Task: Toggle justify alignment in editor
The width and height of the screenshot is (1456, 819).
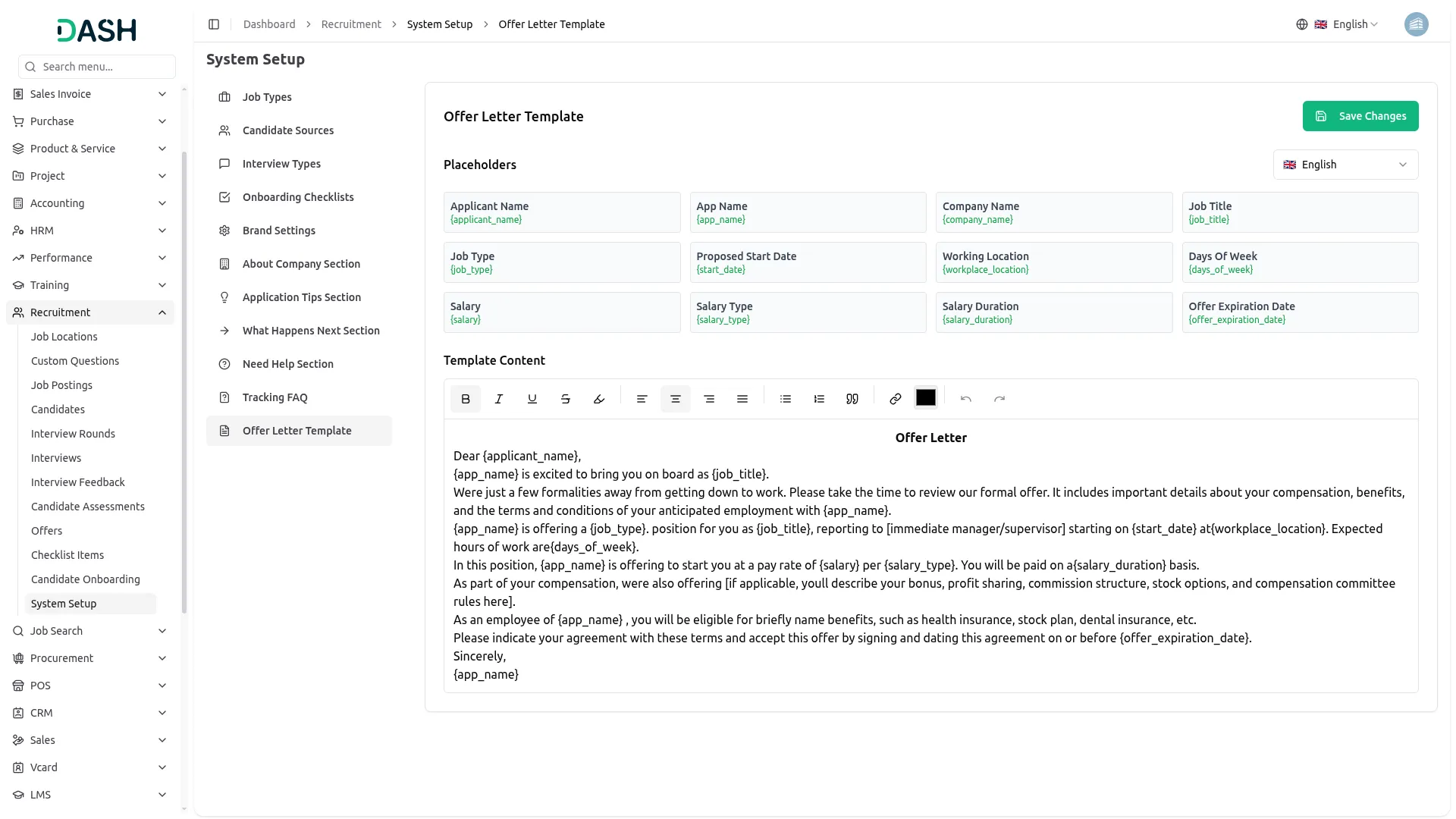Action: point(742,399)
